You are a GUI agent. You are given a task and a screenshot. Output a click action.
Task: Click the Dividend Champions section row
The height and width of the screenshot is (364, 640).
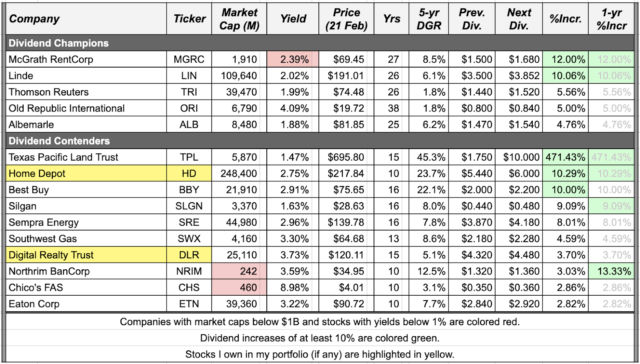pos(320,43)
